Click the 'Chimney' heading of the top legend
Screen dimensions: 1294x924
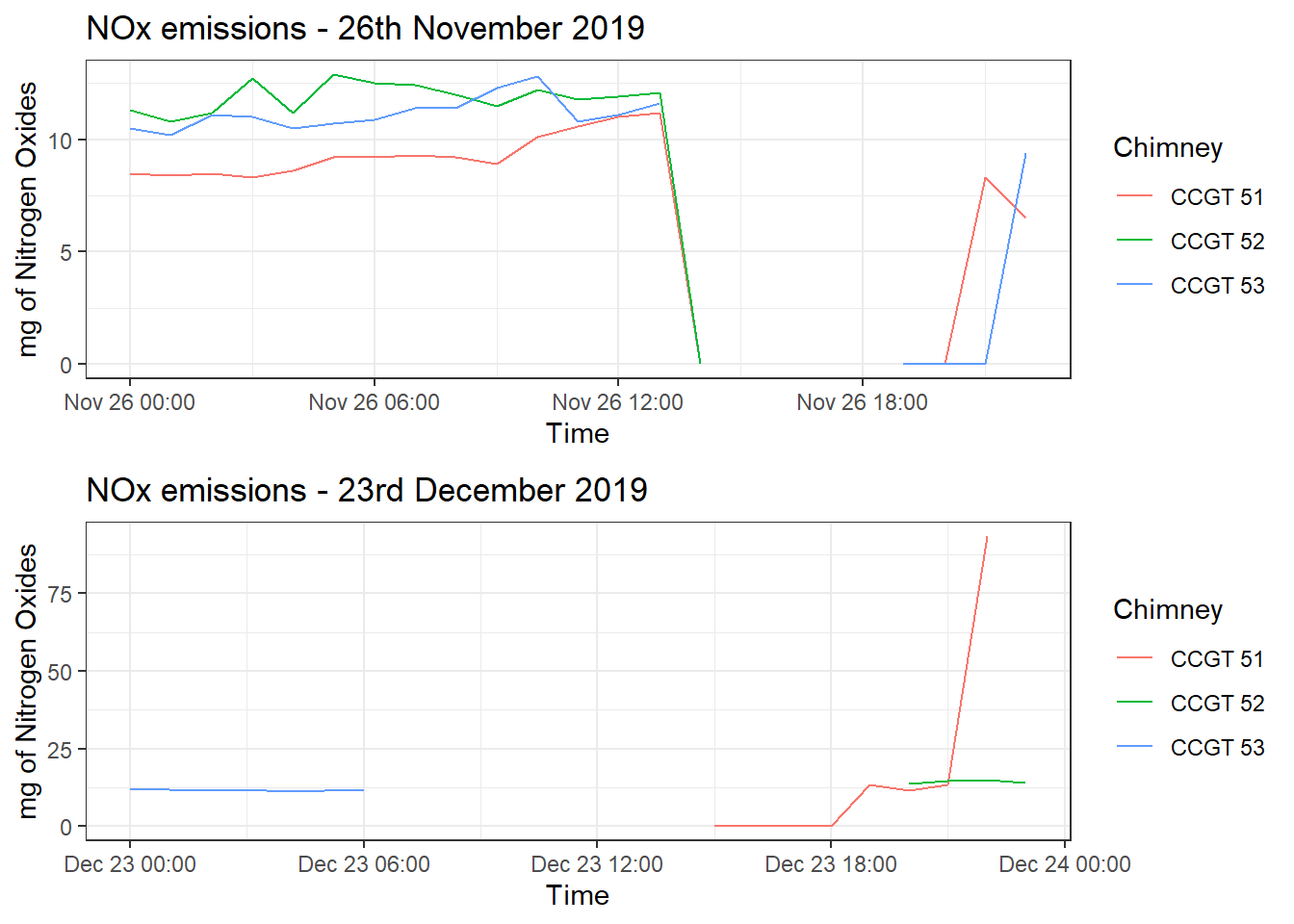[1168, 148]
